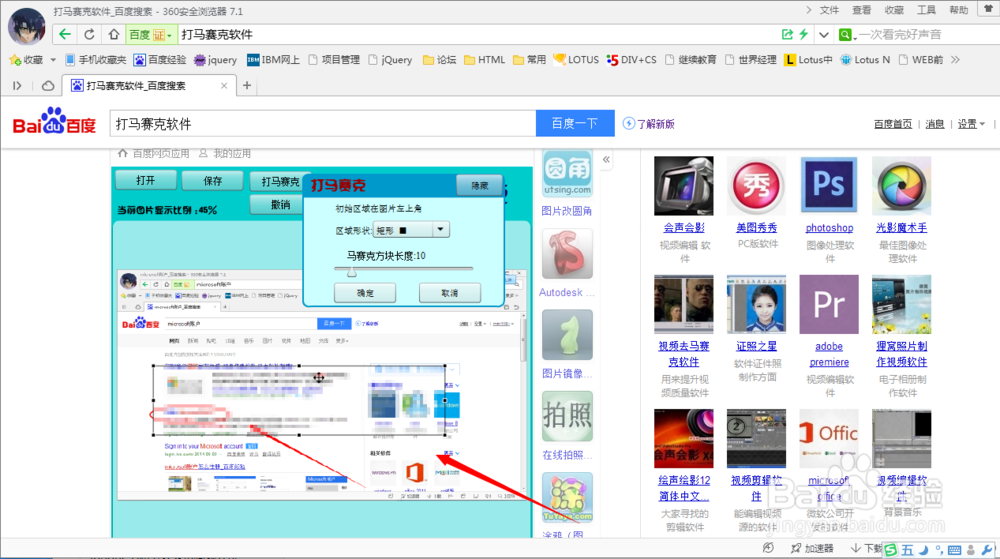Viewport: 1000px width, 559px height.
Task: Open the cloud icon beside the tab
Action: (x=48, y=85)
